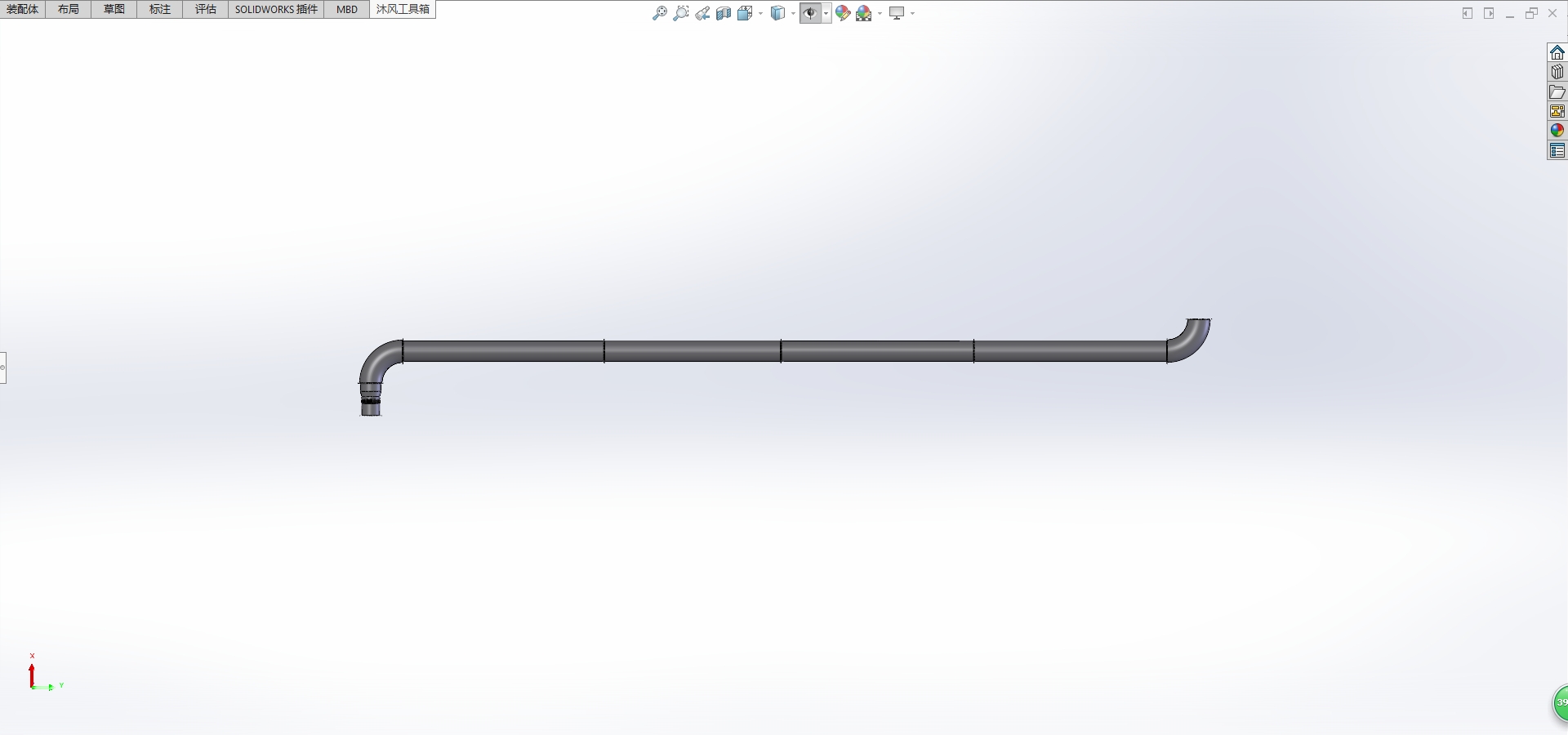Go to the 标注 tab
This screenshot has width=1568, height=735.
(x=160, y=9)
